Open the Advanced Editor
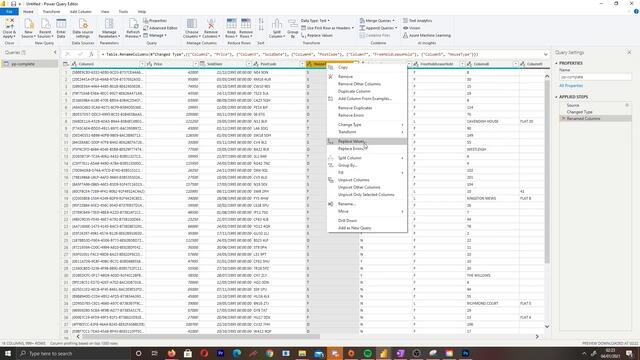Image resolution: width=640 pixels, height=360 pixels. click(160, 28)
